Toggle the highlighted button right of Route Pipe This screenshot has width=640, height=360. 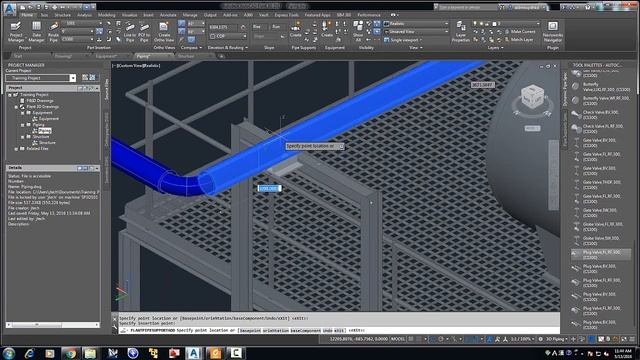click(99, 31)
